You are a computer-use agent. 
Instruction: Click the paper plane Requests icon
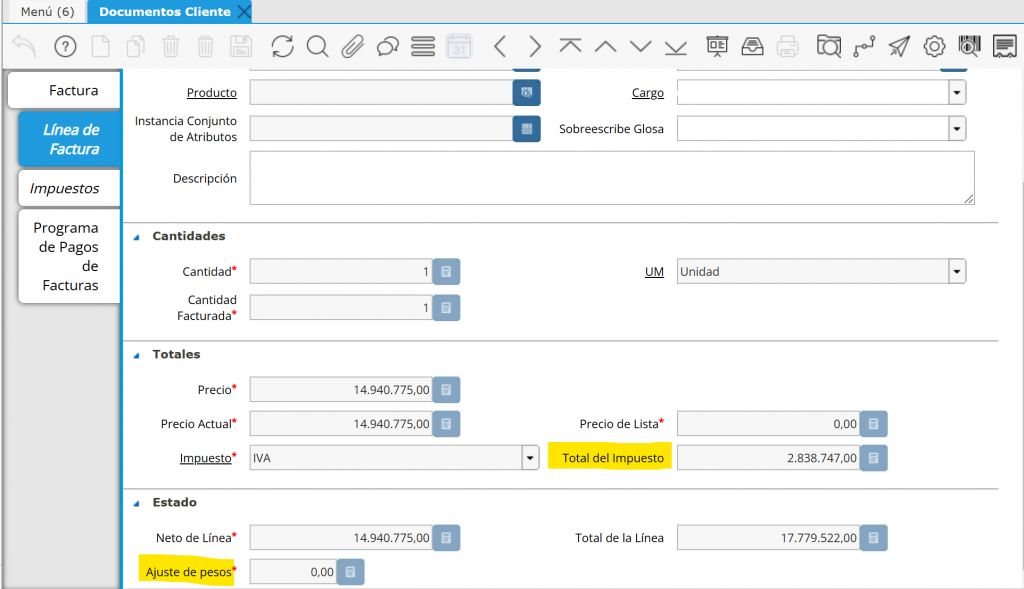(899, 46)
